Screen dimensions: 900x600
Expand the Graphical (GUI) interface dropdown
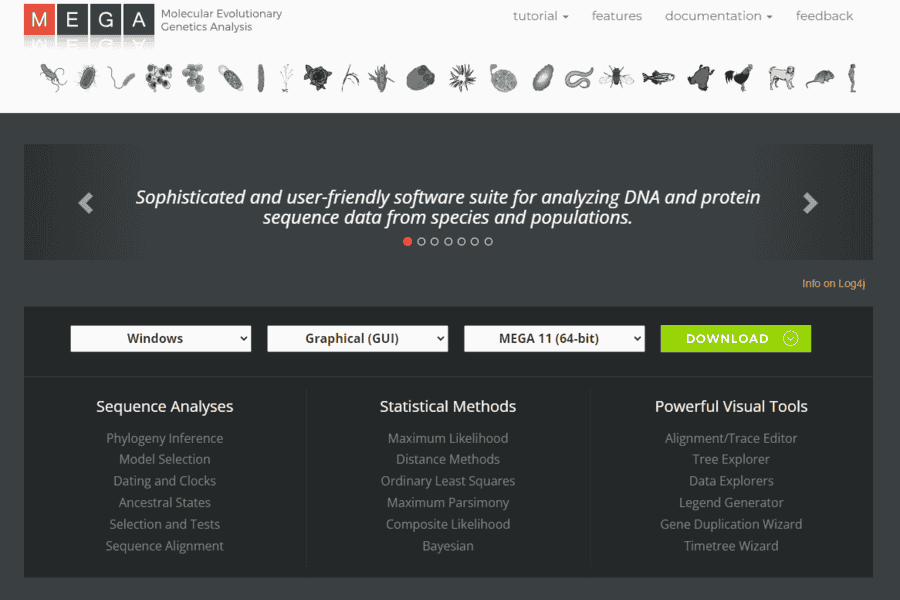357,339
